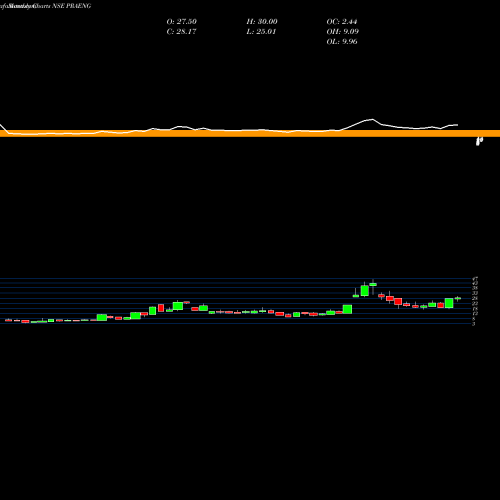Click the bottom price axis label 3

pyautogui.click(x=474, y=323)
